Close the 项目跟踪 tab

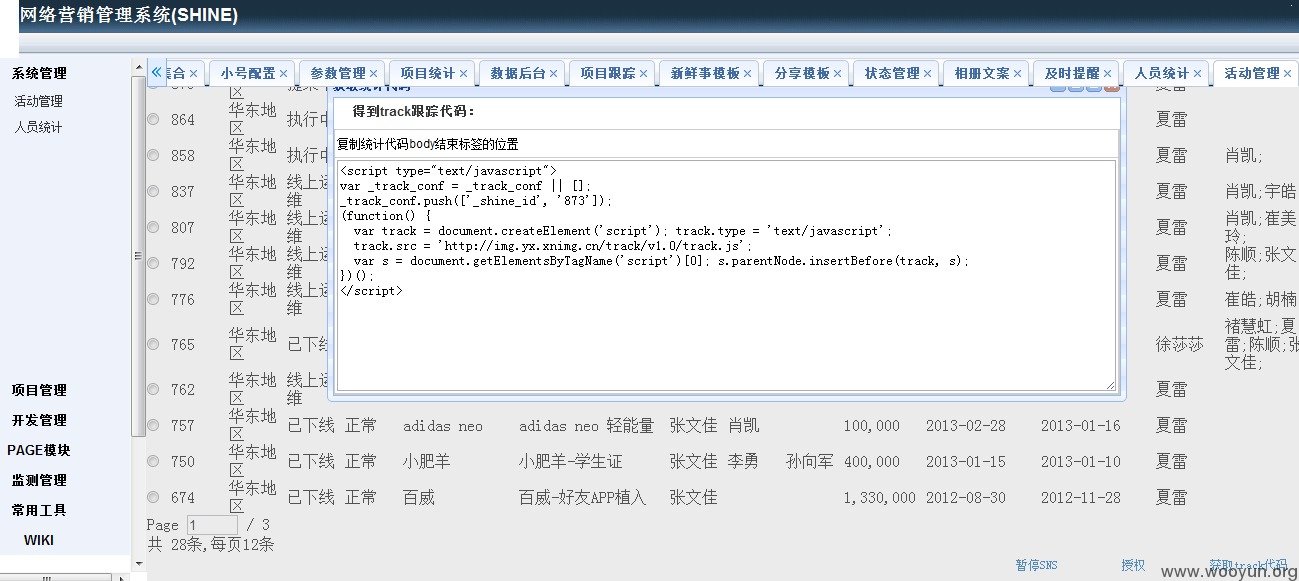[x=644, y=73]
